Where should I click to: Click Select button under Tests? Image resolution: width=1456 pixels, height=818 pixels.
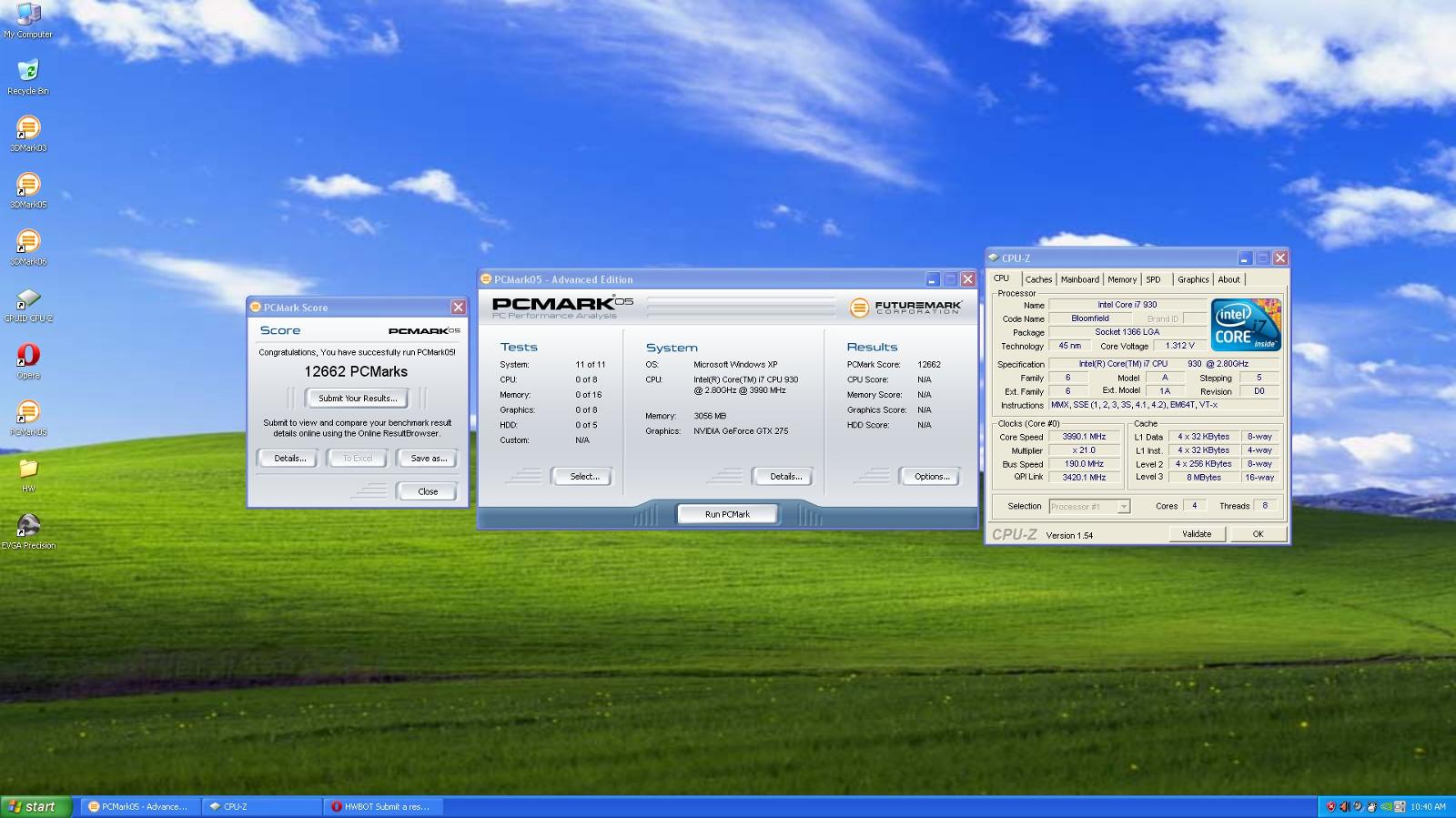pyautogui.click(x=584, y=476)
